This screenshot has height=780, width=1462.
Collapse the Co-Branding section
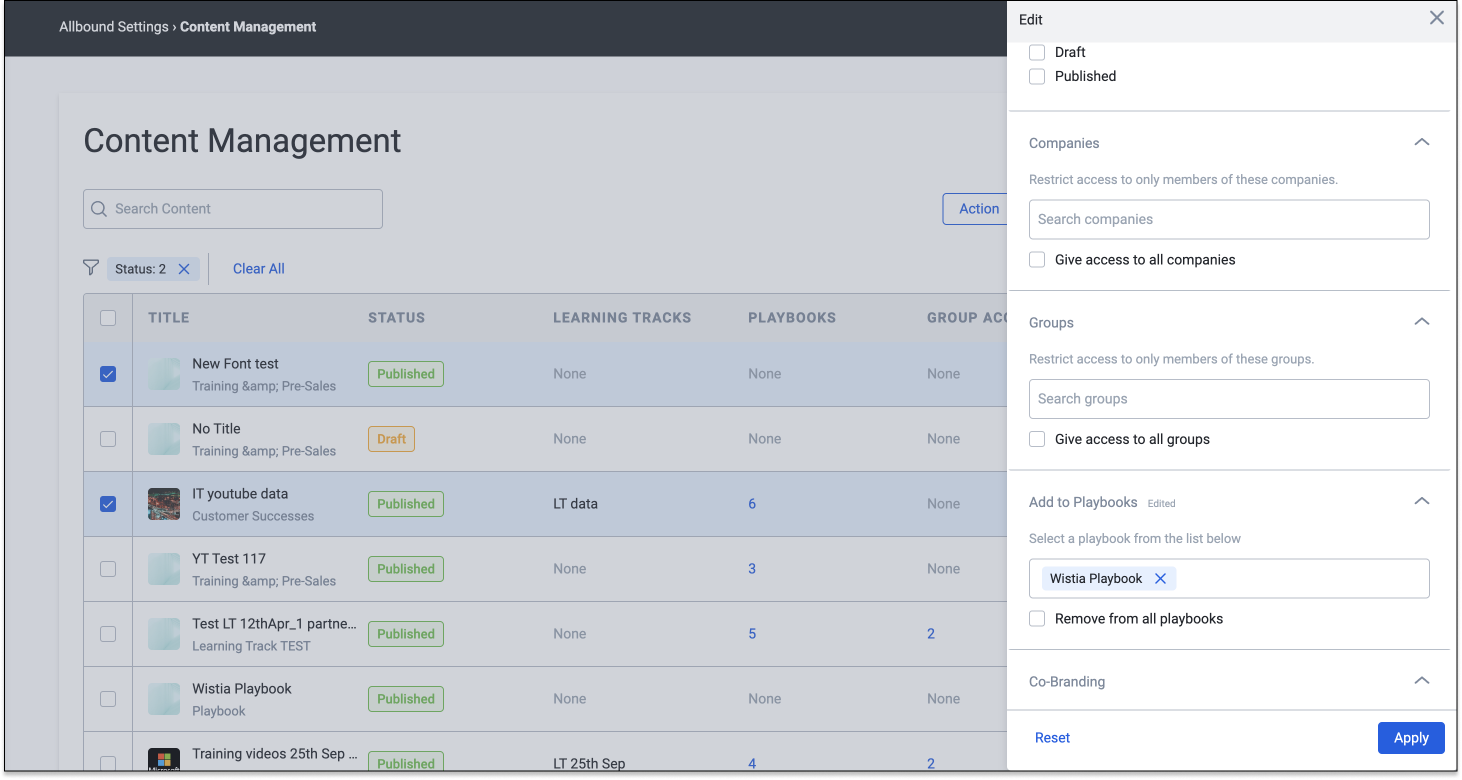coord(1421,681)
